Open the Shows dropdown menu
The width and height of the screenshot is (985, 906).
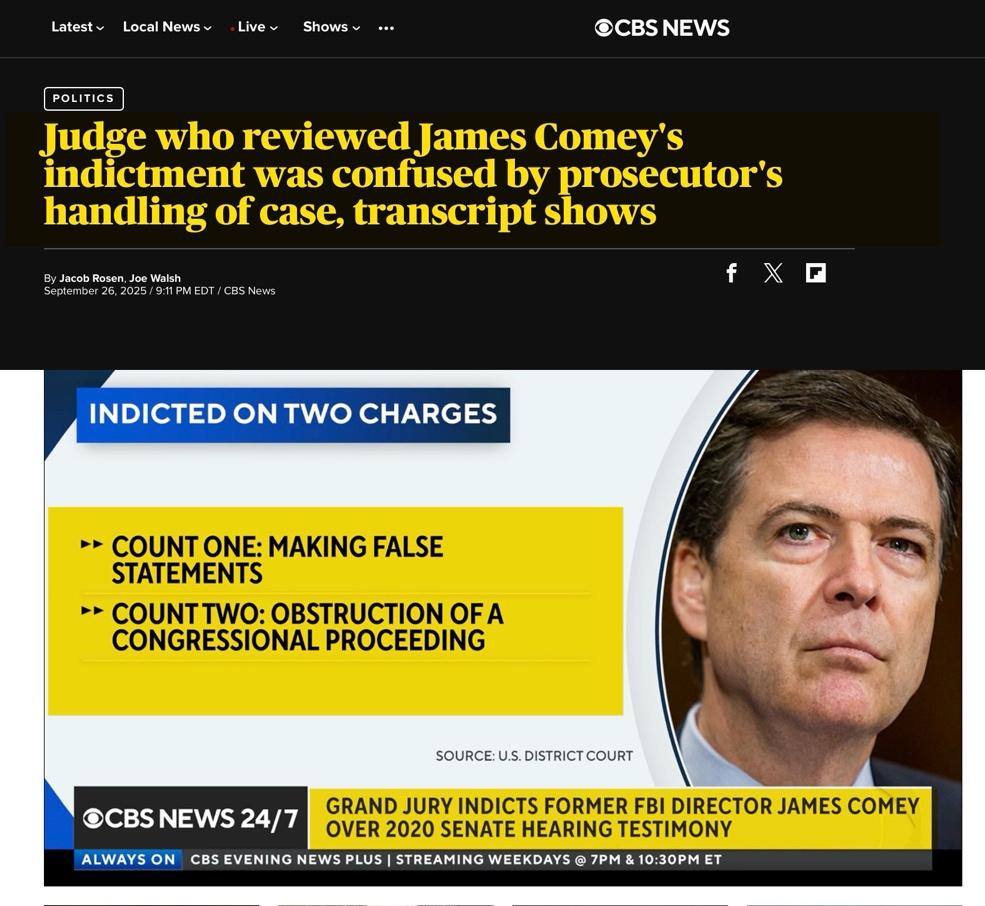pos(331,27)
